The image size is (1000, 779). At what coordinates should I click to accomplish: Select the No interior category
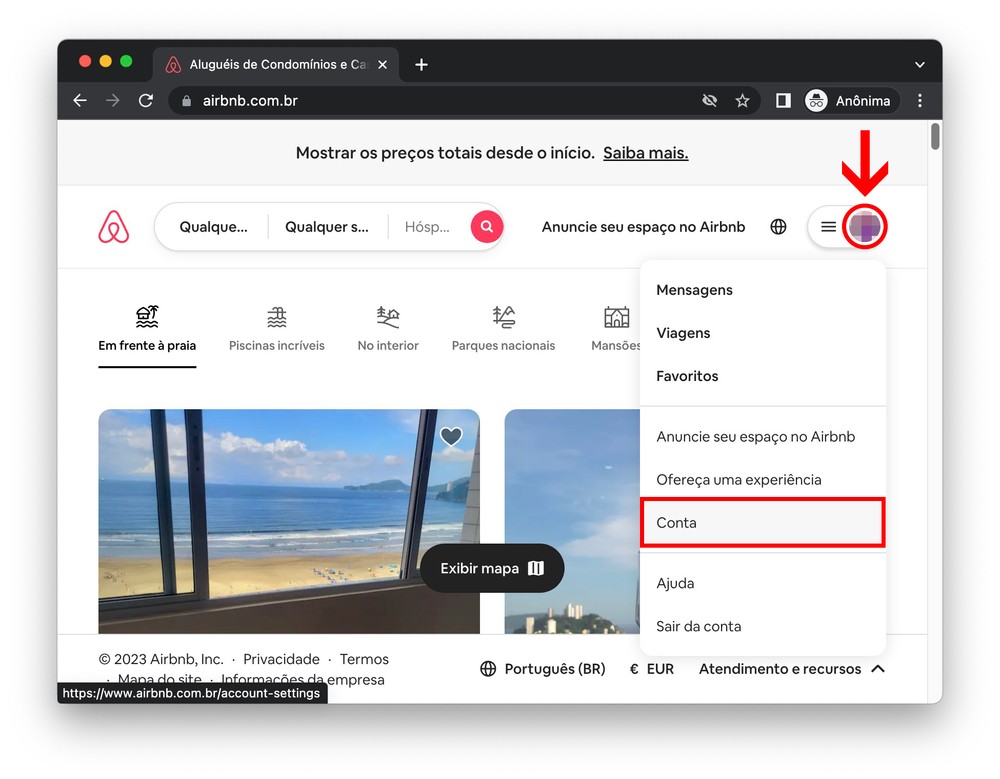click(x=388, y=329)
